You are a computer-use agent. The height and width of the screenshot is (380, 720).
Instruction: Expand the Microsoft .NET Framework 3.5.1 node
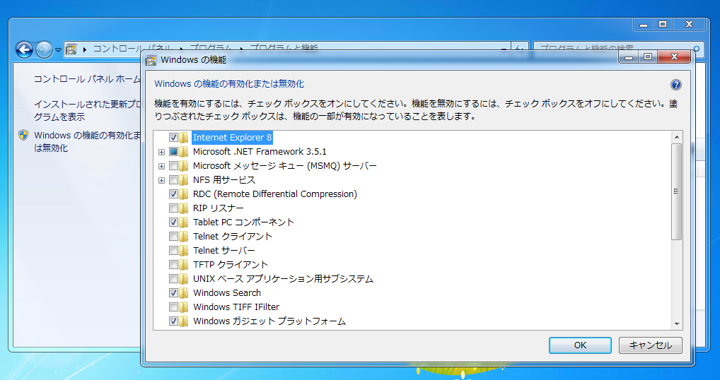click(161, 152)
